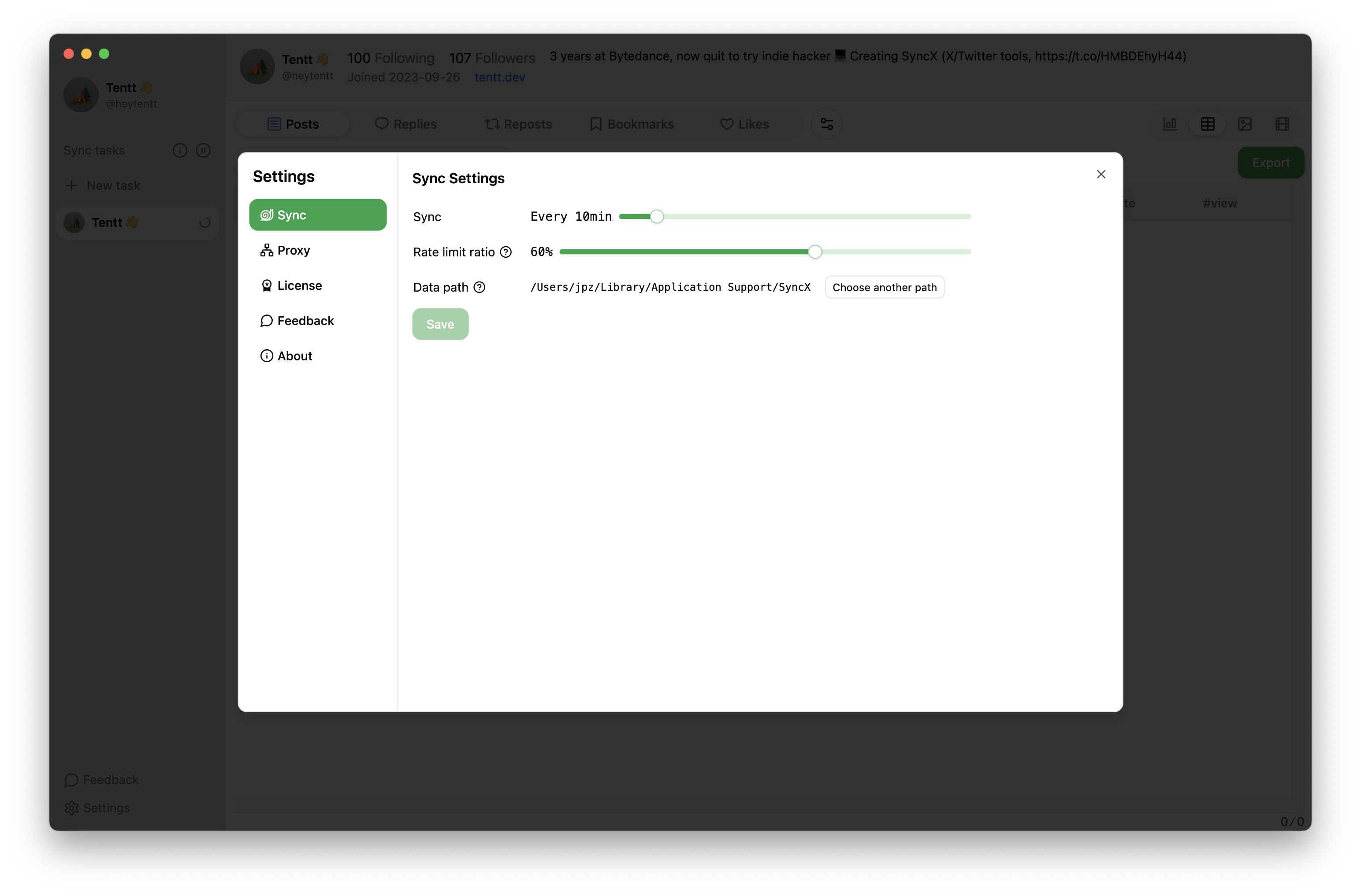
Task: Adjust the Sync interval slider handle
Action: click(657, 217)
